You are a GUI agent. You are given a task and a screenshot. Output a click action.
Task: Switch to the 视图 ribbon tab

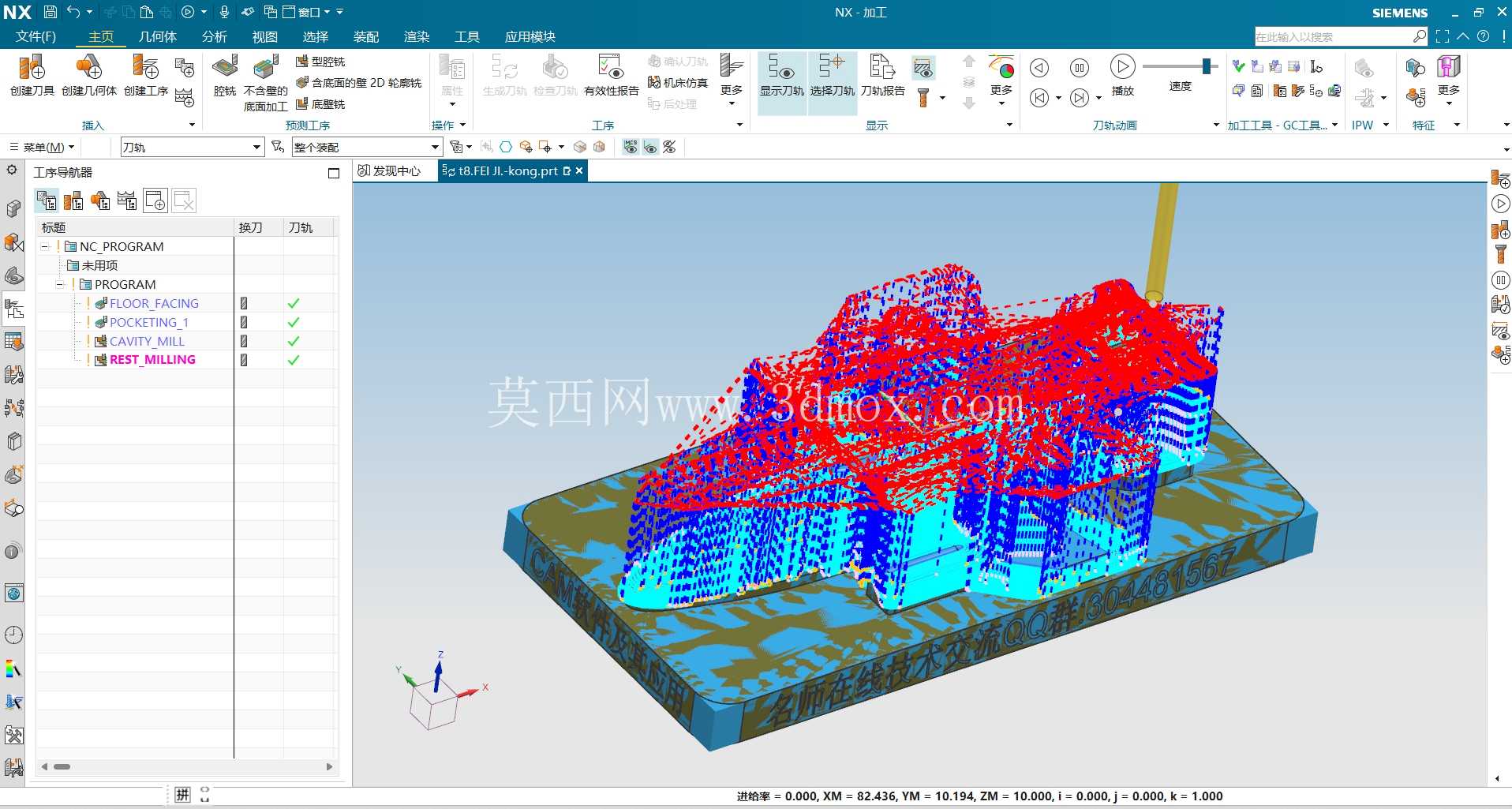coord(264,36)
